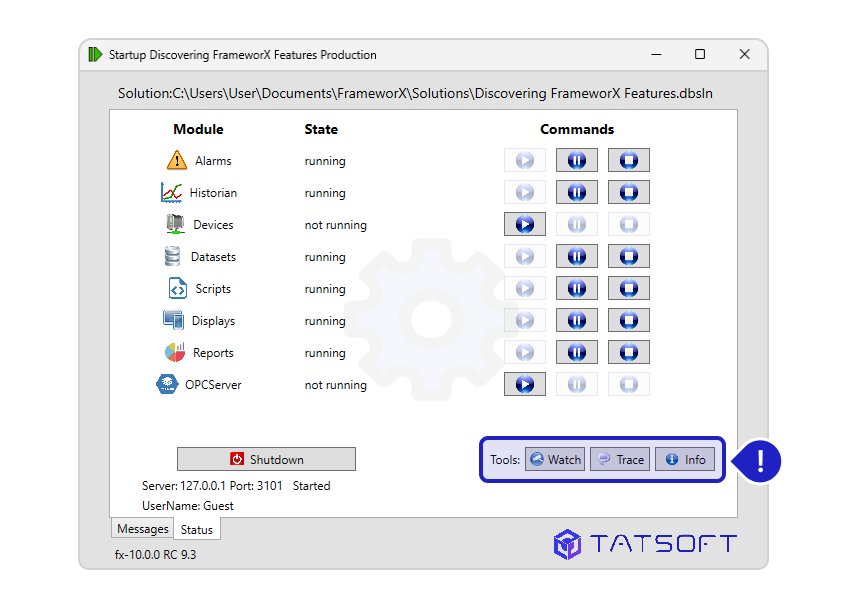The width and height of the screenshot is (866, 608).
Task: Click the Historian module name
Action: 213,193
